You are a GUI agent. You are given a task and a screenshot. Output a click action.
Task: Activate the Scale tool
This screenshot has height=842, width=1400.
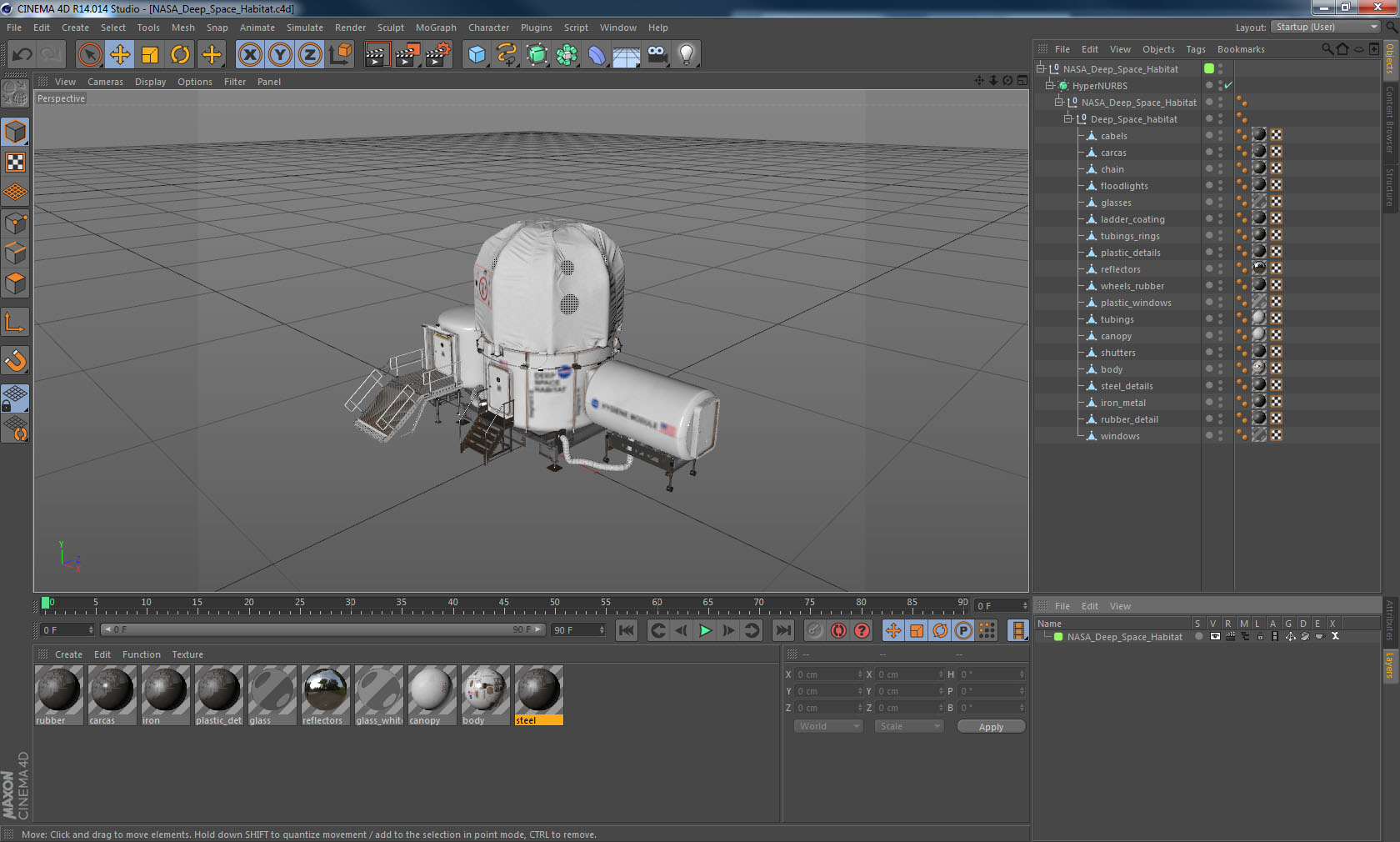[x=150, y=55]
